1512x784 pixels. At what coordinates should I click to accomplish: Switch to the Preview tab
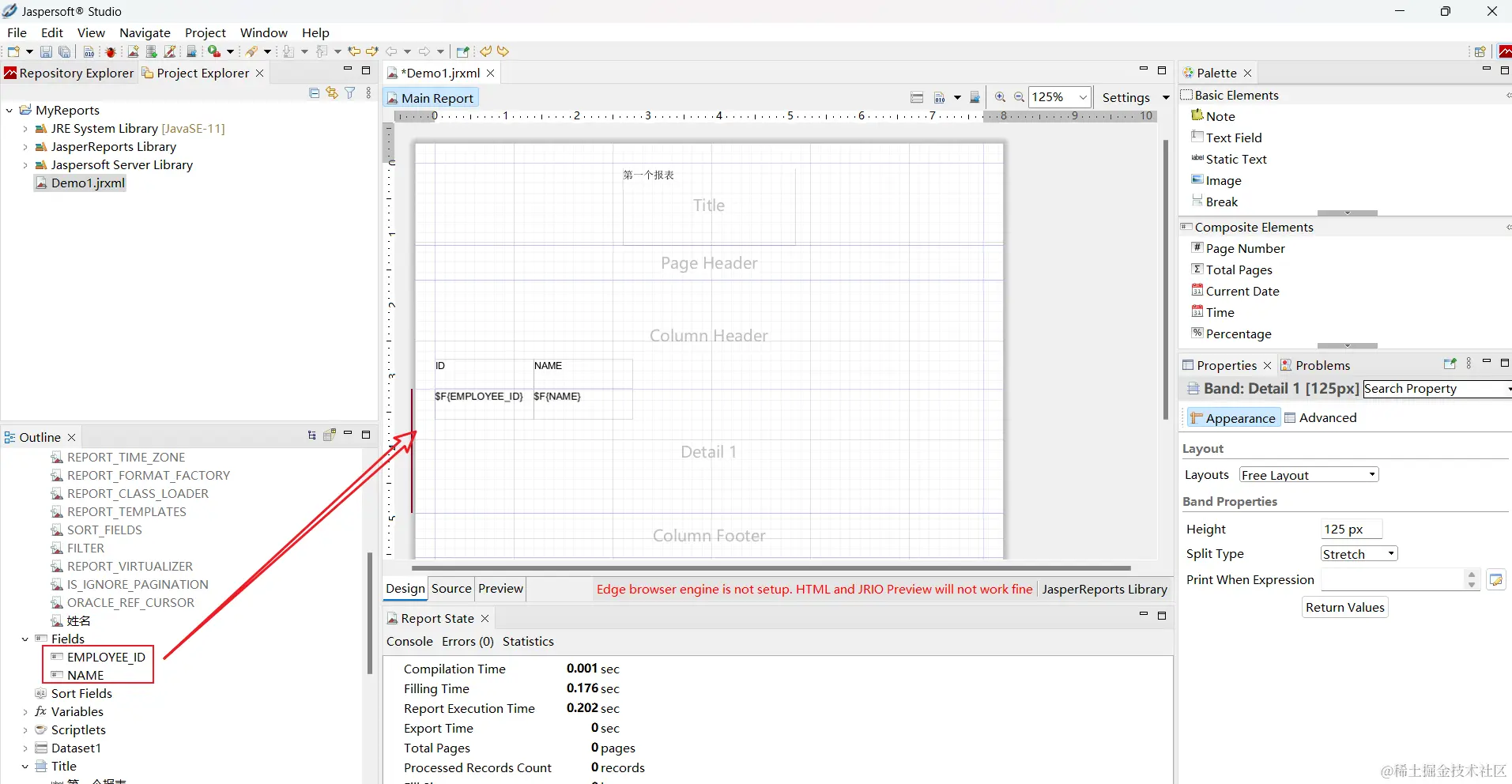[500, 589]
